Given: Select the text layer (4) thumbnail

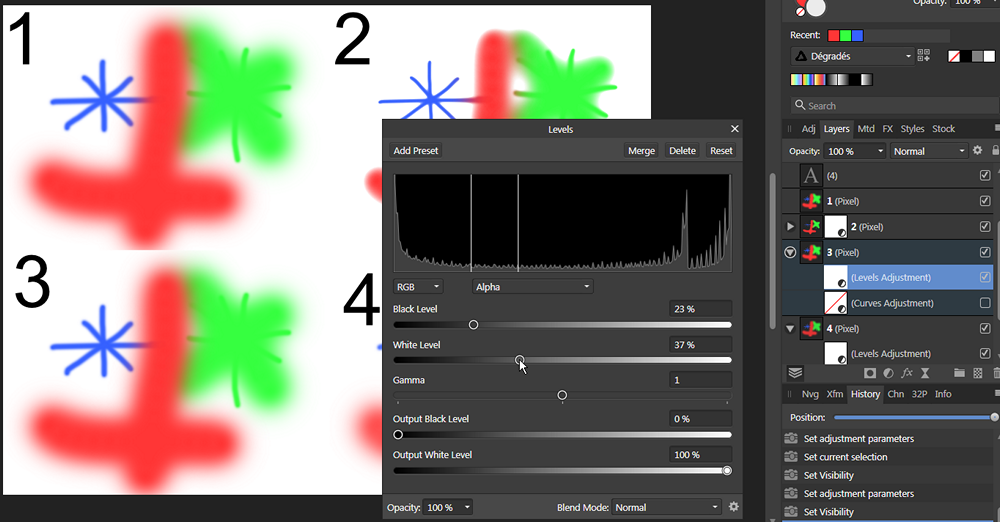Looking at the screenshot, I should coord(811,175).
